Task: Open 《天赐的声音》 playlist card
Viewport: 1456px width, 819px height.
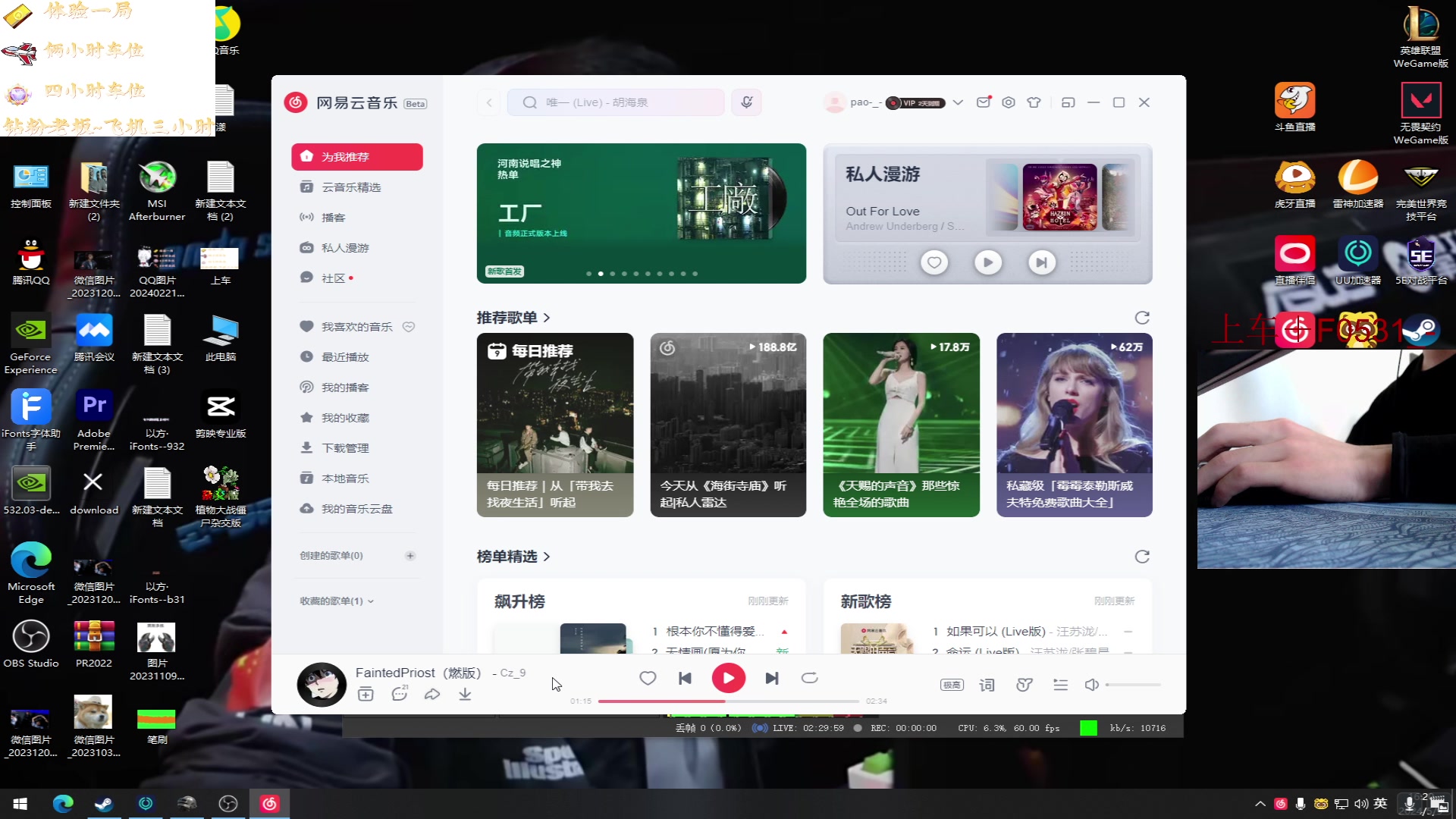Action: point(901,425)
